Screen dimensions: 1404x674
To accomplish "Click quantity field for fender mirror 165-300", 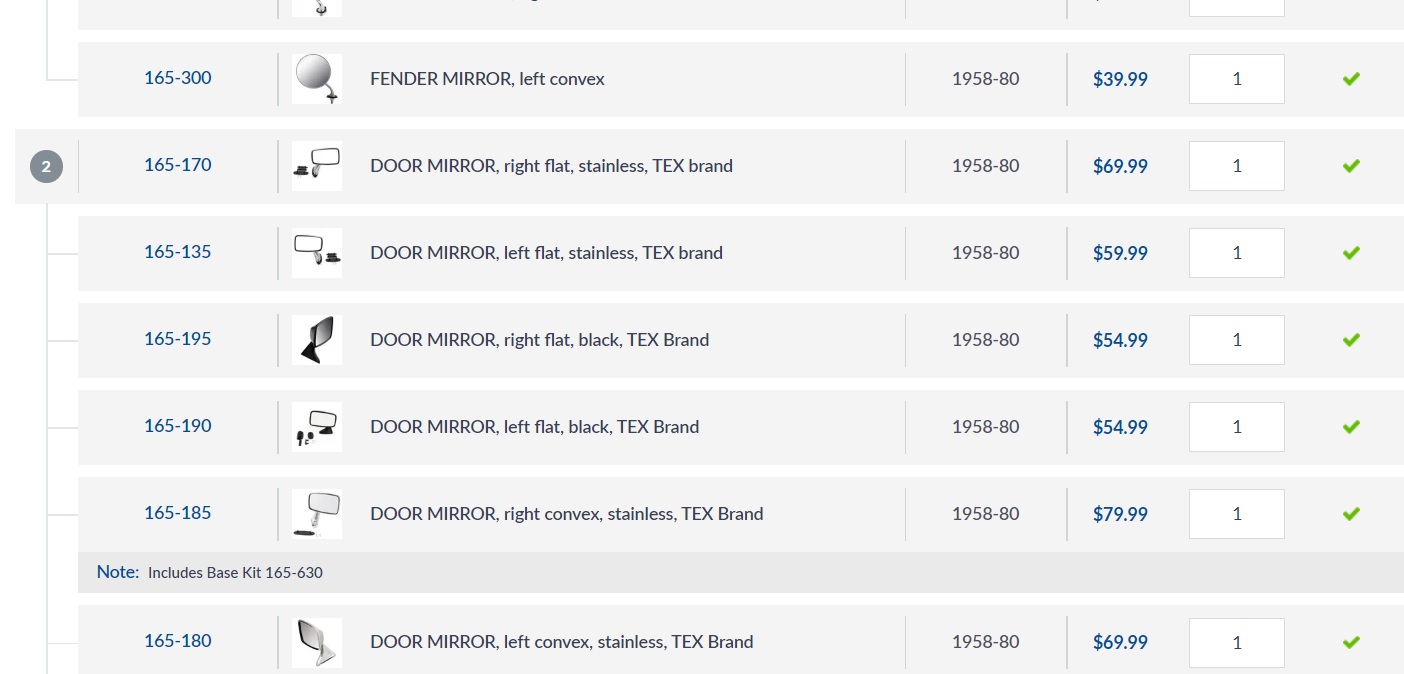I will (1237, 79).
